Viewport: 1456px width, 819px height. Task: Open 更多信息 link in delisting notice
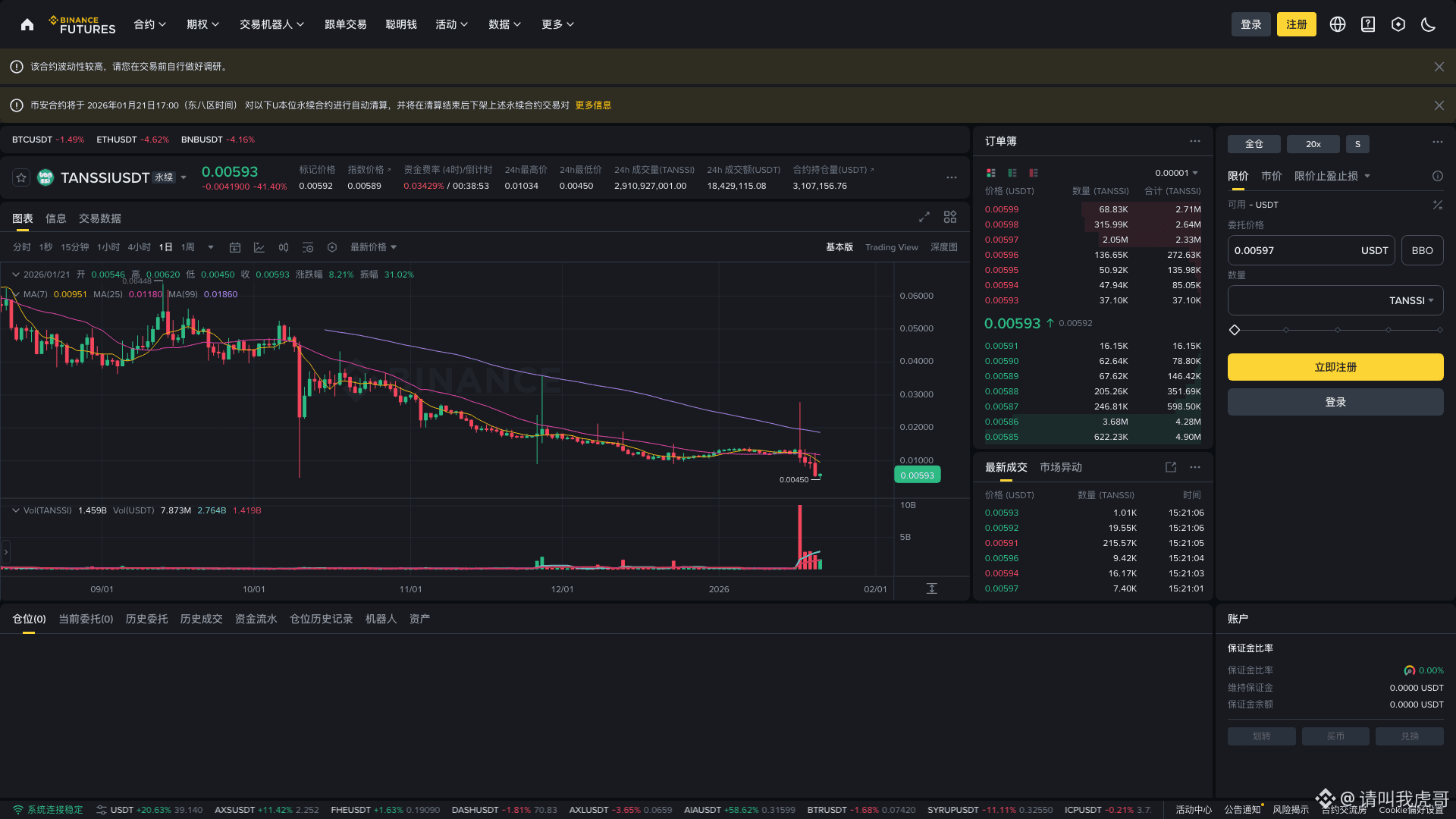(593, 105)
